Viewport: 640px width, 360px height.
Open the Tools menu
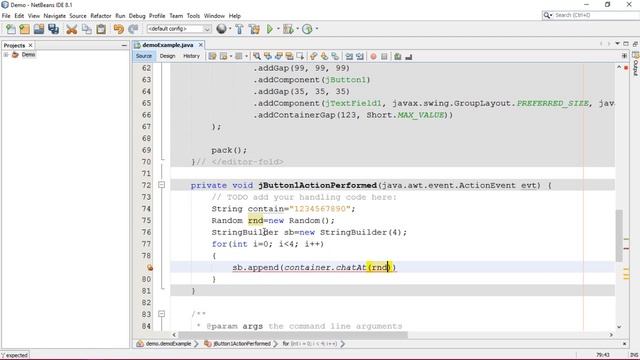coord(193,16)
